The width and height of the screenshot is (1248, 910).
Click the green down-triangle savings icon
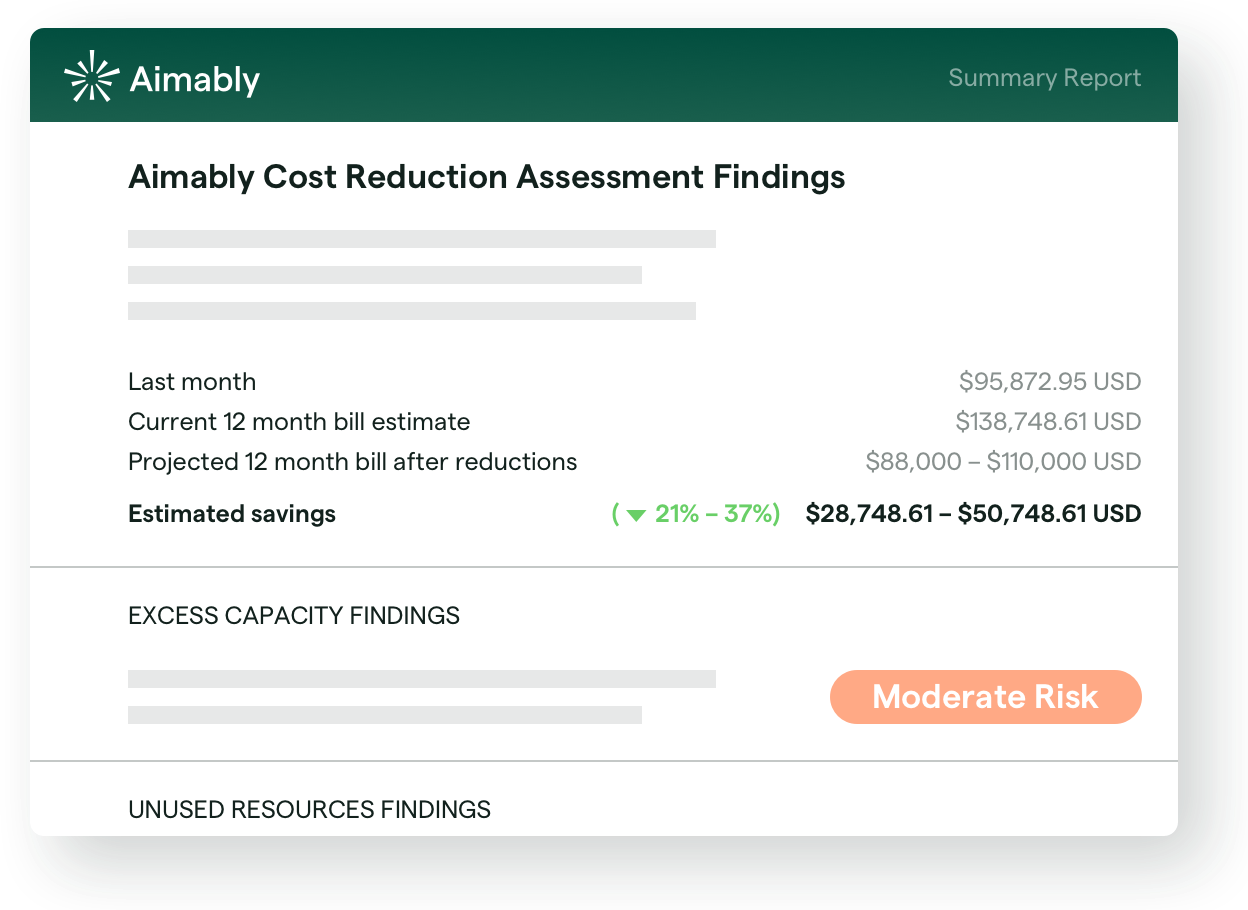click(636, 516)
